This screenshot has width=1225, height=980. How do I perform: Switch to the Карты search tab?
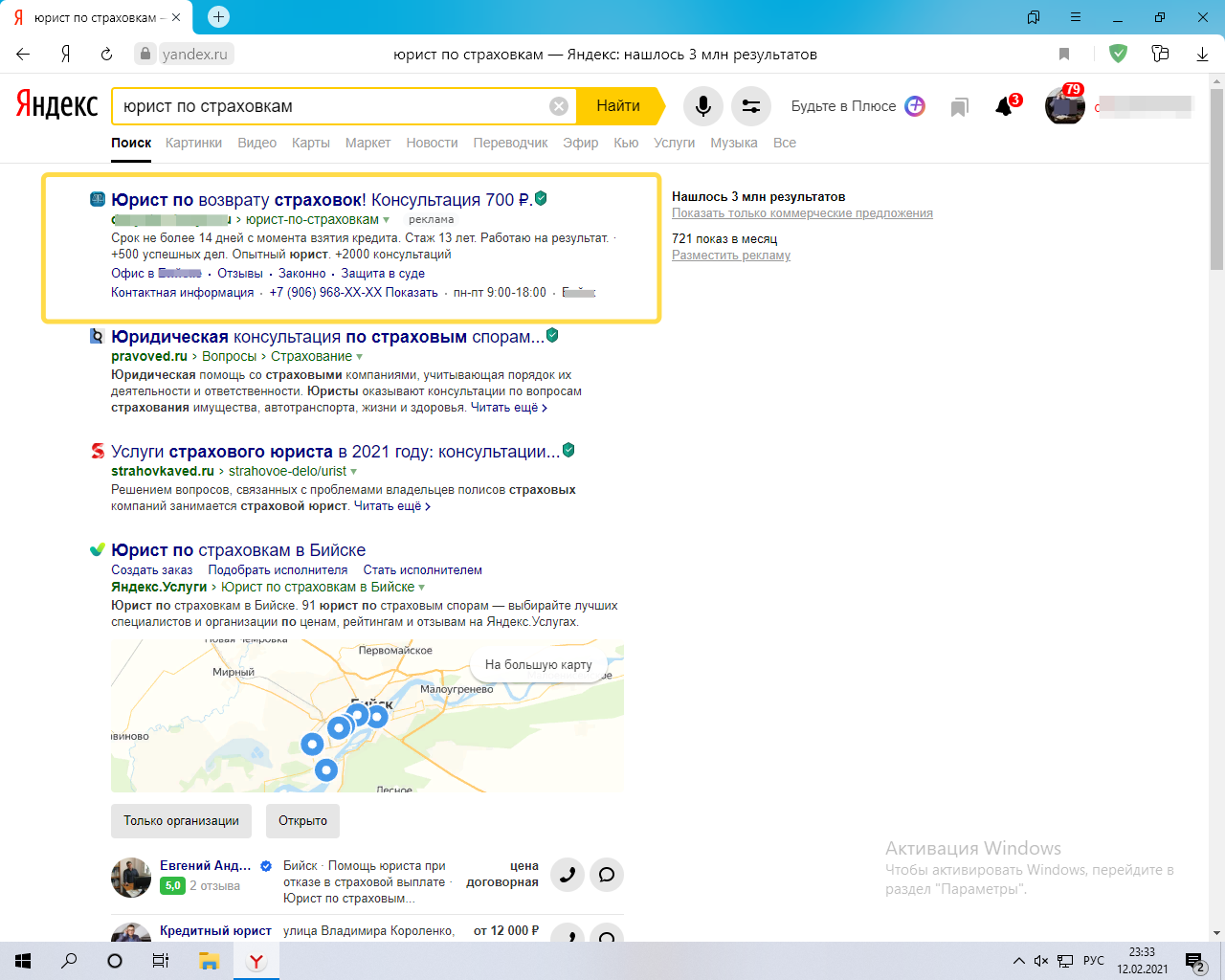311,143
